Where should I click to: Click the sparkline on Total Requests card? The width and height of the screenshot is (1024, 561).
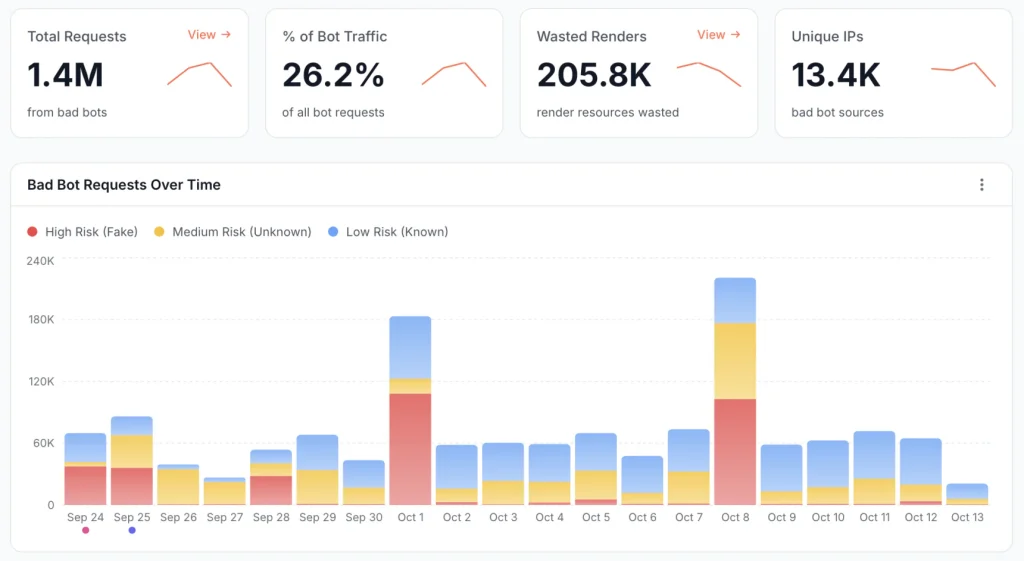(200, 74)
